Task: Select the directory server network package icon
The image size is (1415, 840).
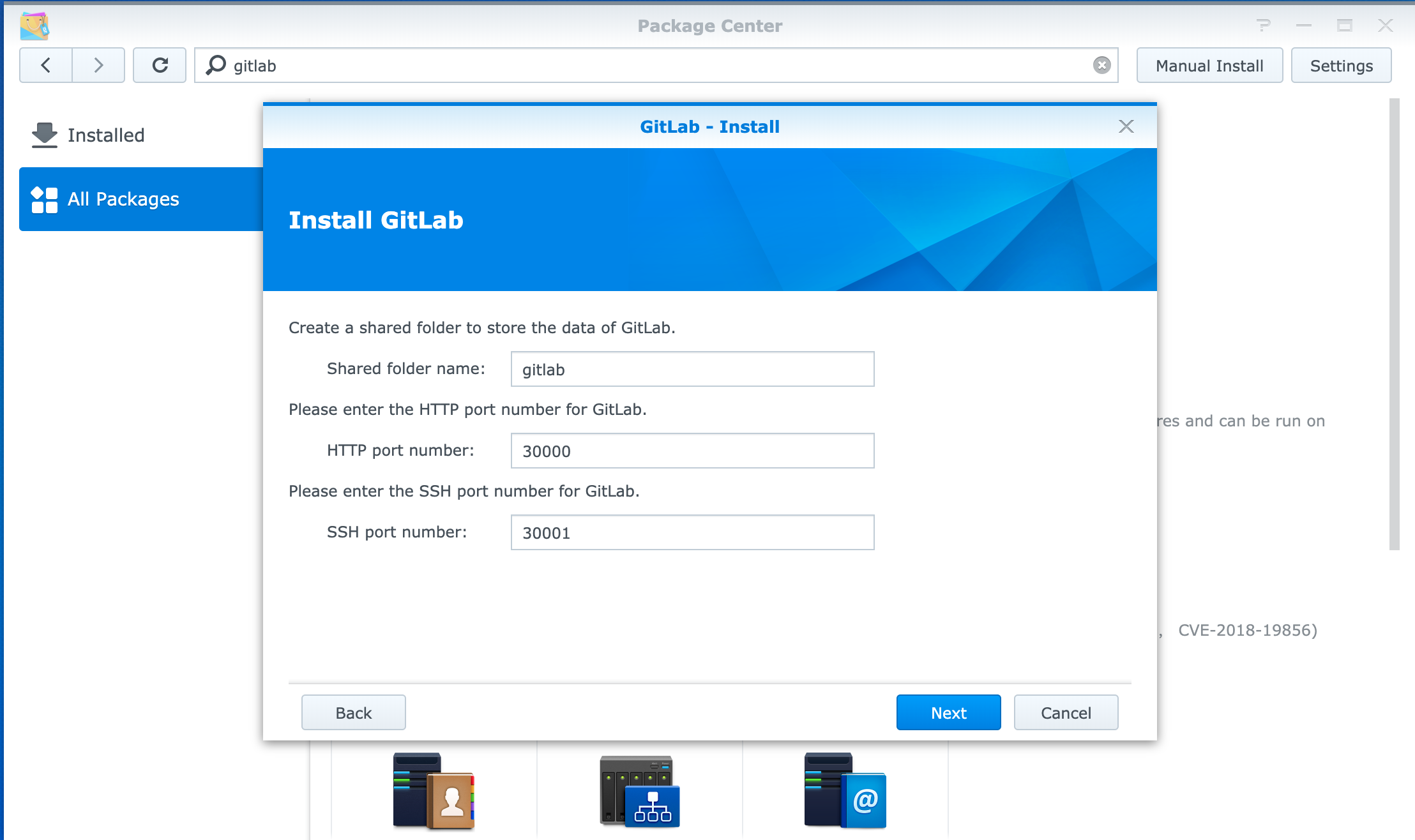Action: click(639, 791)
